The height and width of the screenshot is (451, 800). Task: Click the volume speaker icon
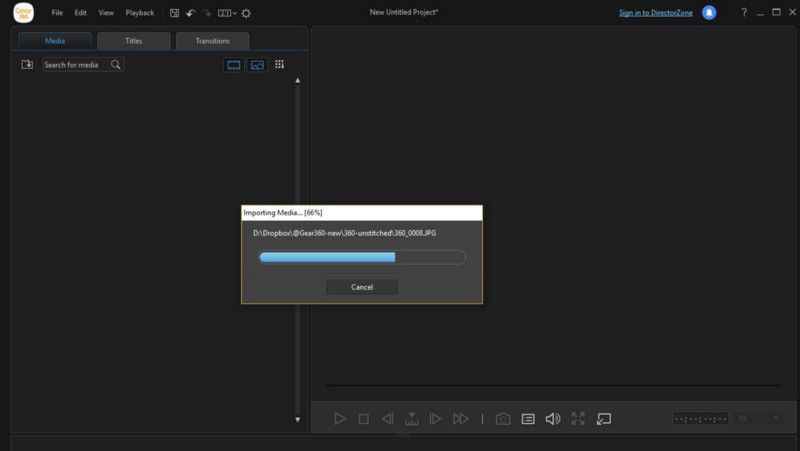coord(553,419)
